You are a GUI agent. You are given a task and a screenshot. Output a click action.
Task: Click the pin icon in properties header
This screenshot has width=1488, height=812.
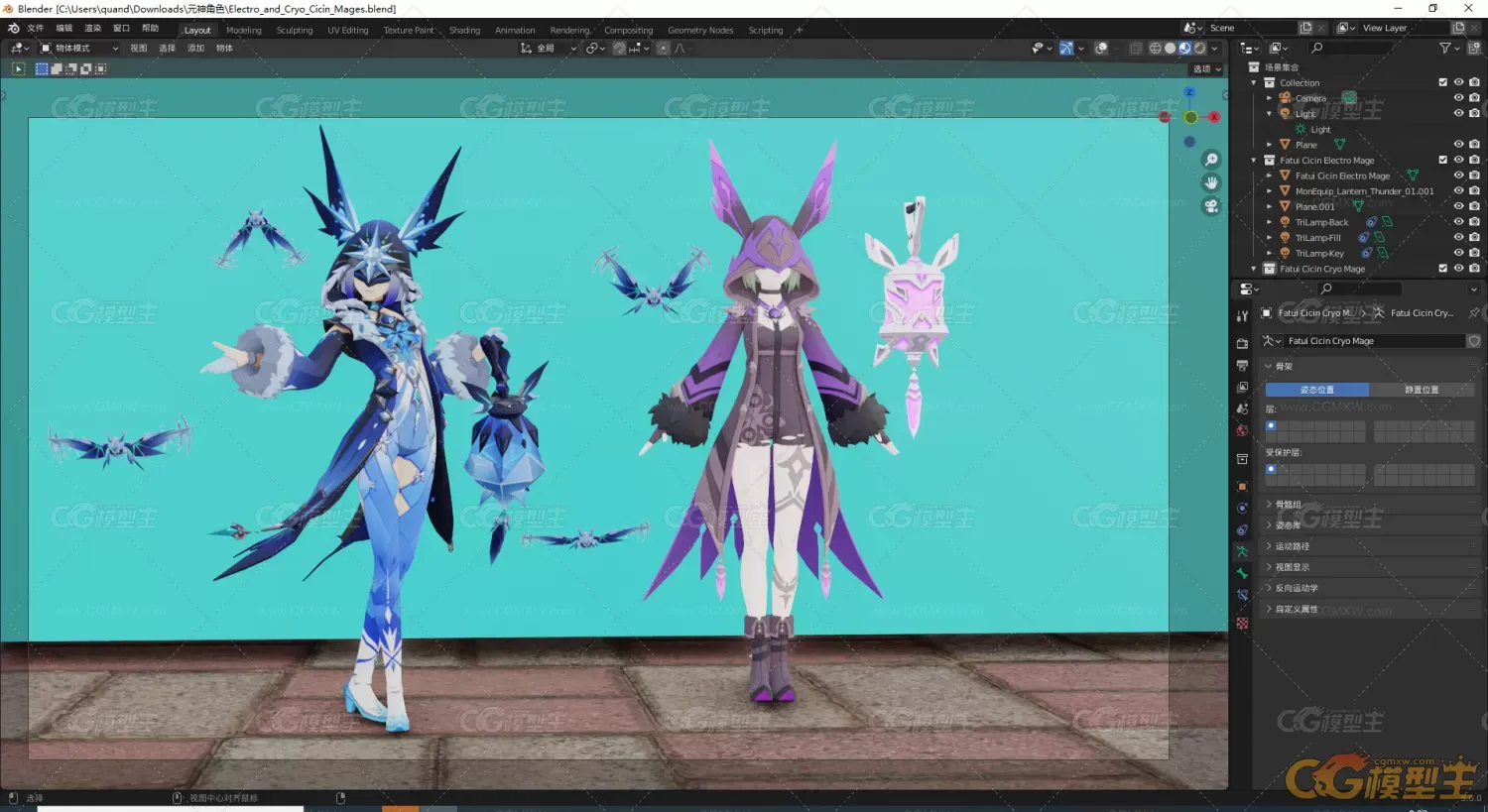tap(1474, 312)
